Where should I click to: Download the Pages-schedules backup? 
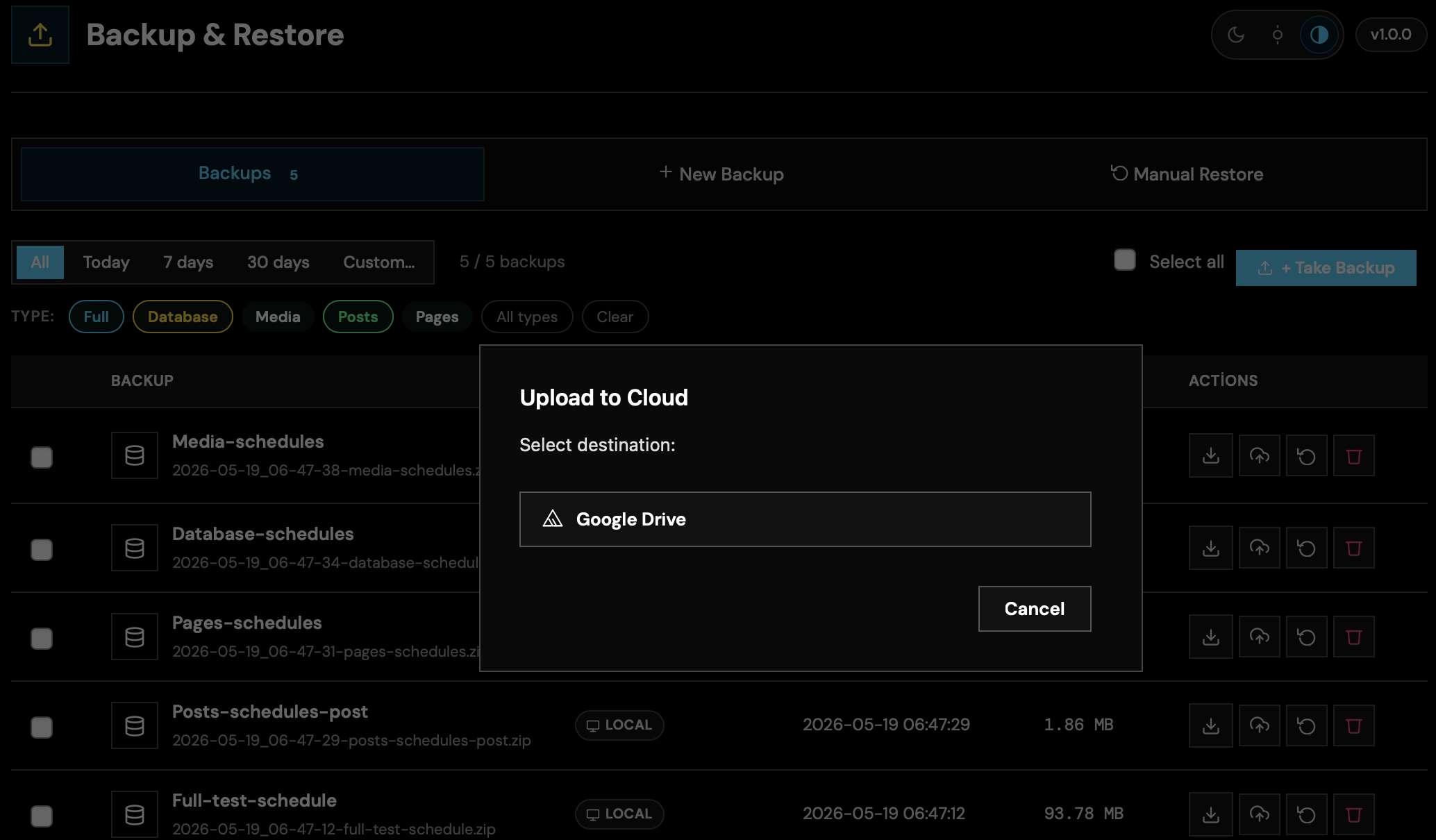pyautogui.click(x=1211, y=637)
